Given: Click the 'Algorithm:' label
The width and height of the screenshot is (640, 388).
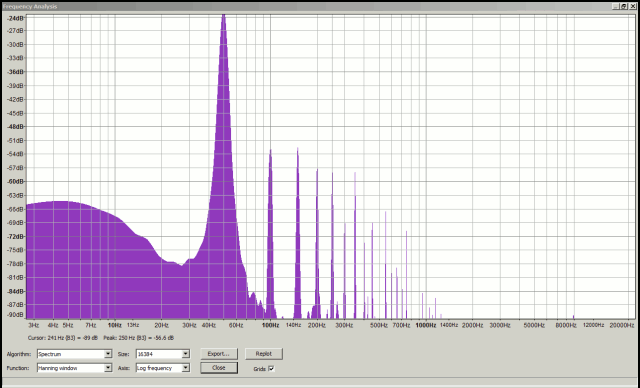Looking at the screenshot, I should click(19, 354).
